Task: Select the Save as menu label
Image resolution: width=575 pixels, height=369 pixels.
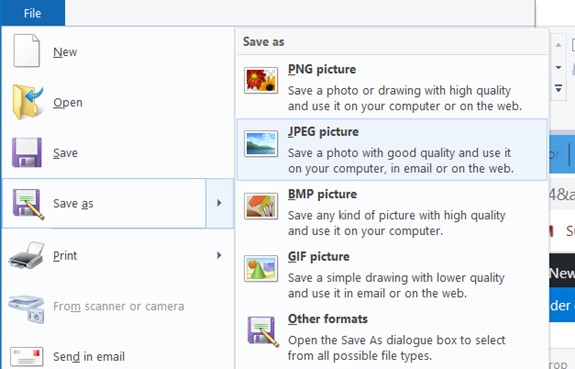Action: (73, 204)
